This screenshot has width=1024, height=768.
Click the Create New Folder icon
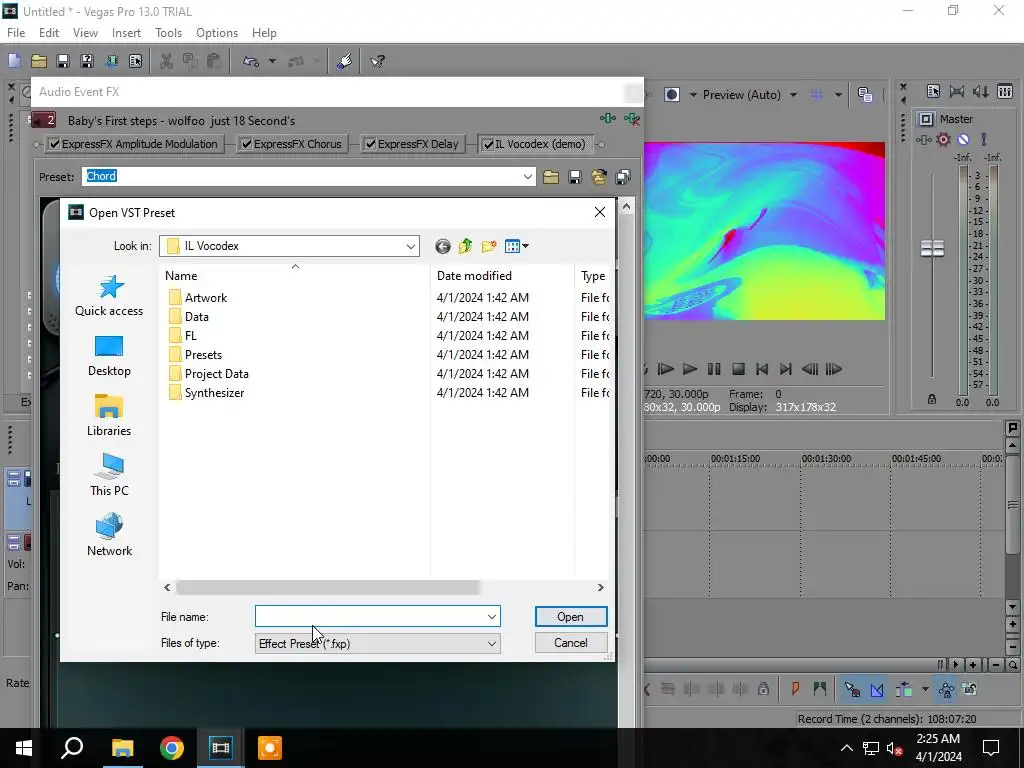point(488,246)
